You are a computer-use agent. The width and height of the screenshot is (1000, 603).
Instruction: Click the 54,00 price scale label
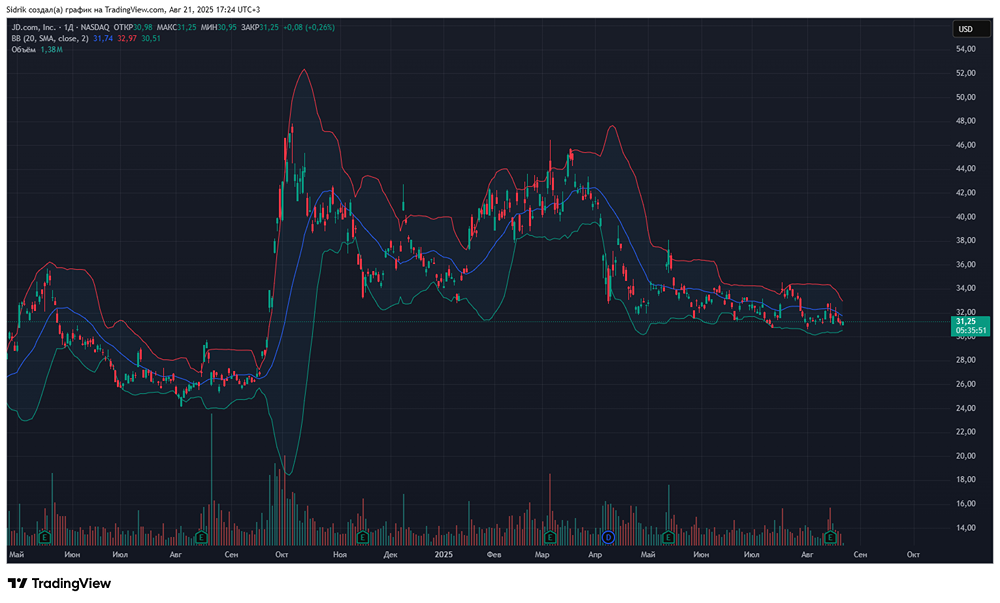tap(965, 50)
